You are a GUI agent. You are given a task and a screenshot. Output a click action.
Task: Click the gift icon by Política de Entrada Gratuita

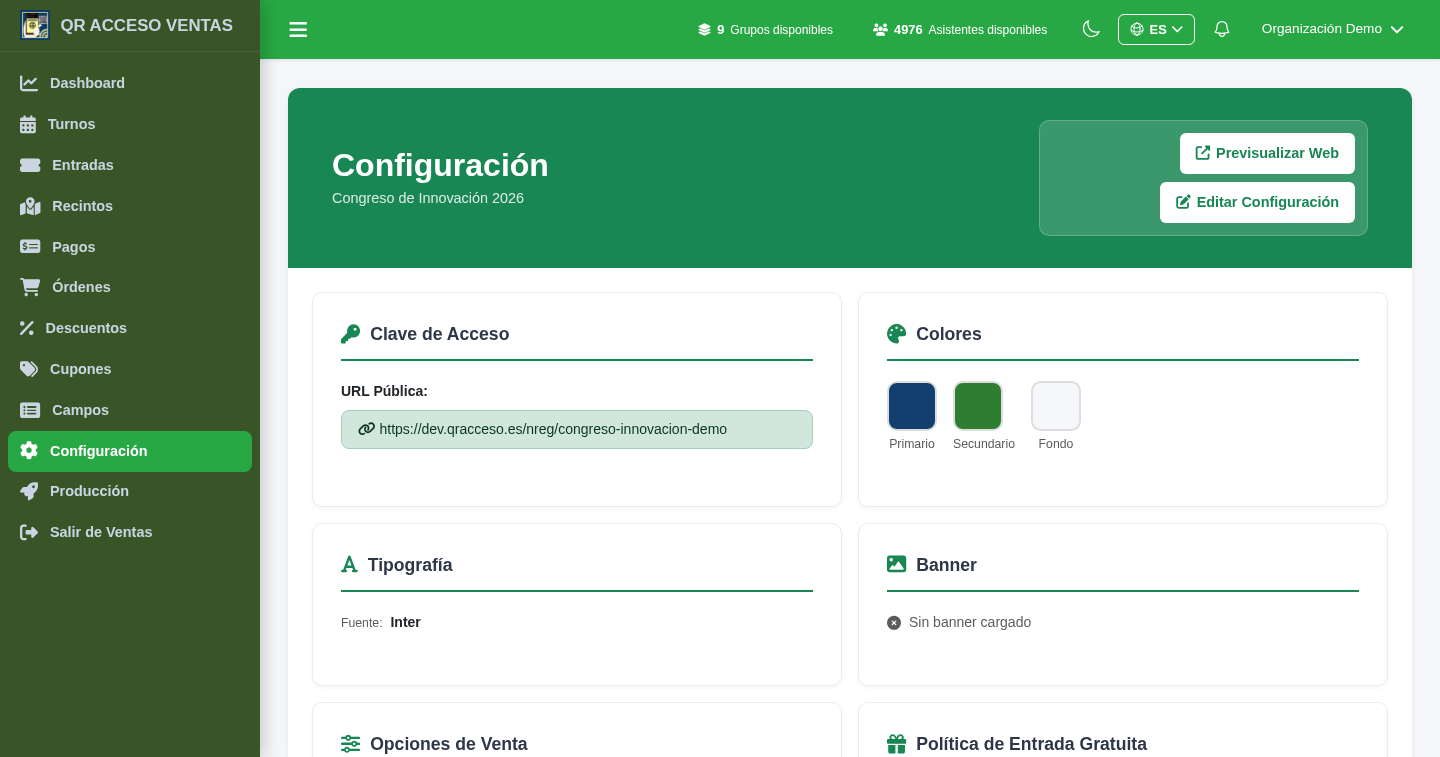coord(896,744)
